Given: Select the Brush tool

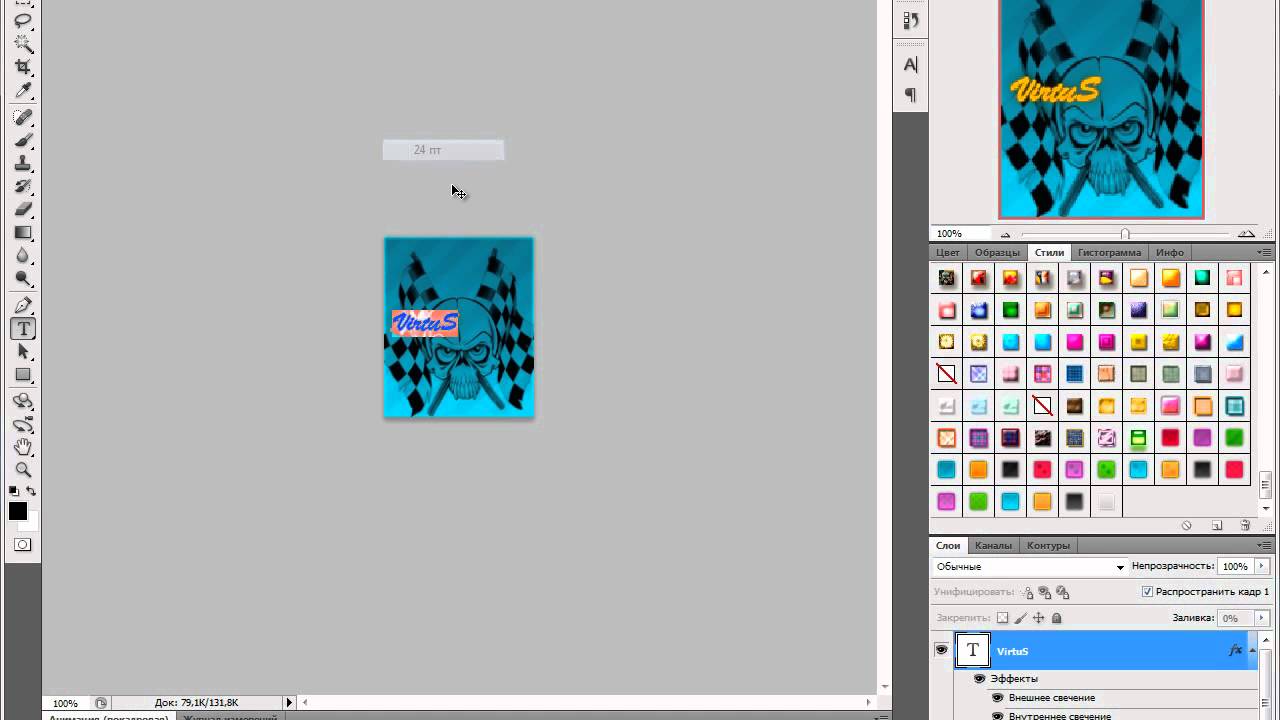Looking at the screenshot, I should pos(23,140).
